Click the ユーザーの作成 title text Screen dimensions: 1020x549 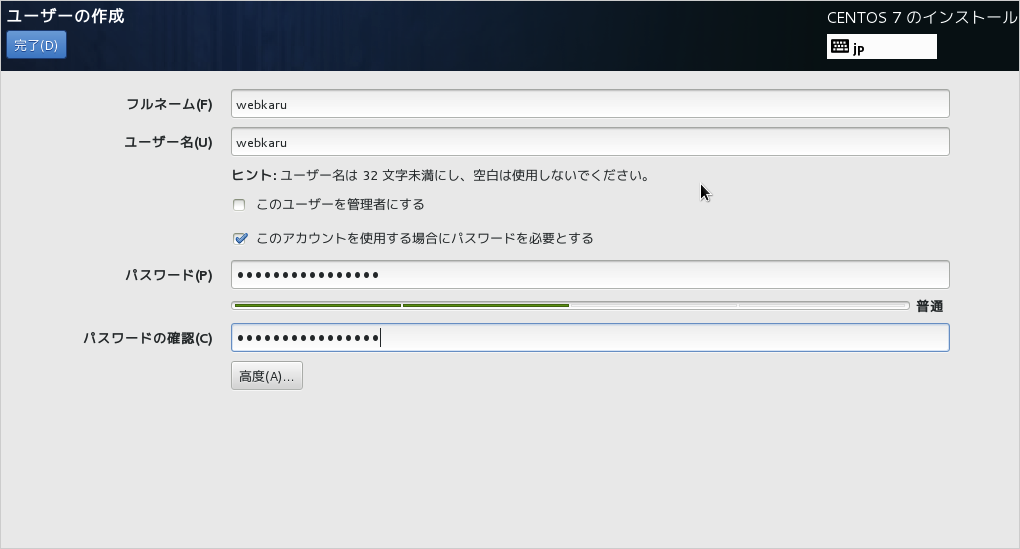[65, 16]
